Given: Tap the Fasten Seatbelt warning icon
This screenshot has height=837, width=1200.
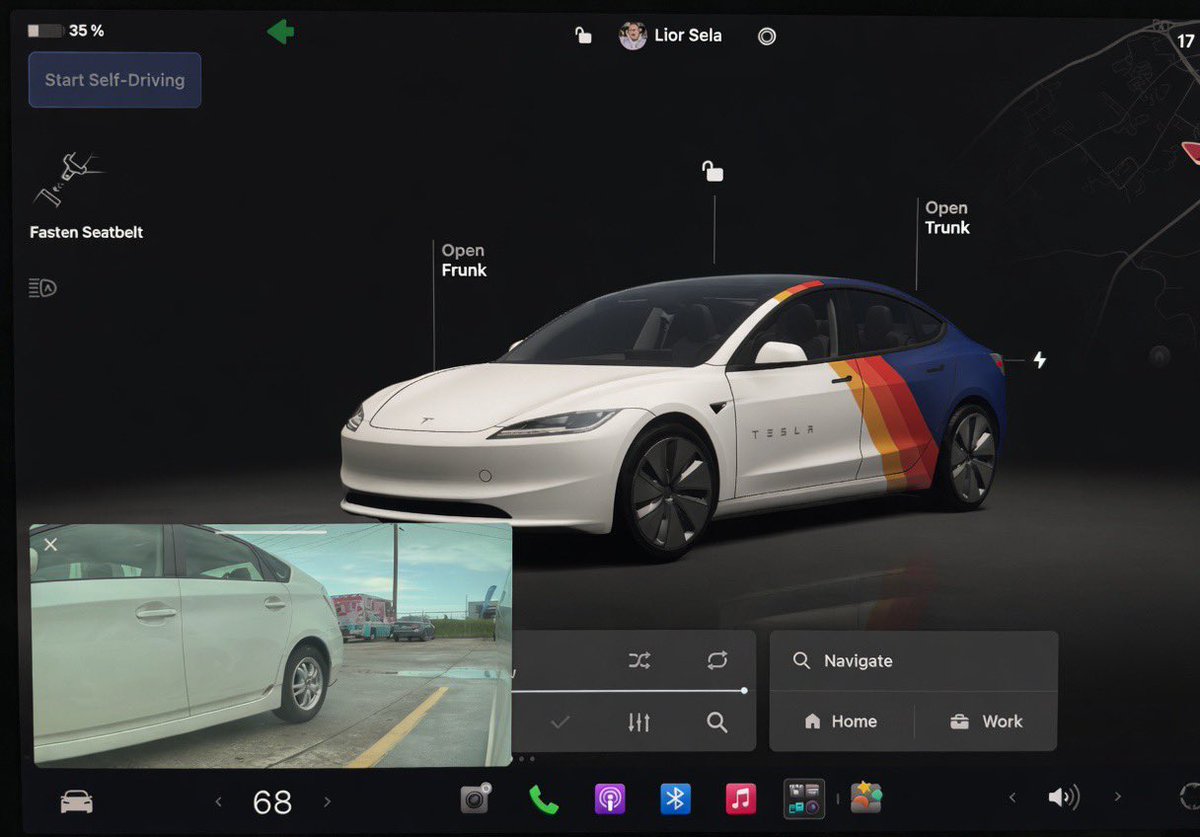Looking at the screenshot, I should tap(68, 178).
